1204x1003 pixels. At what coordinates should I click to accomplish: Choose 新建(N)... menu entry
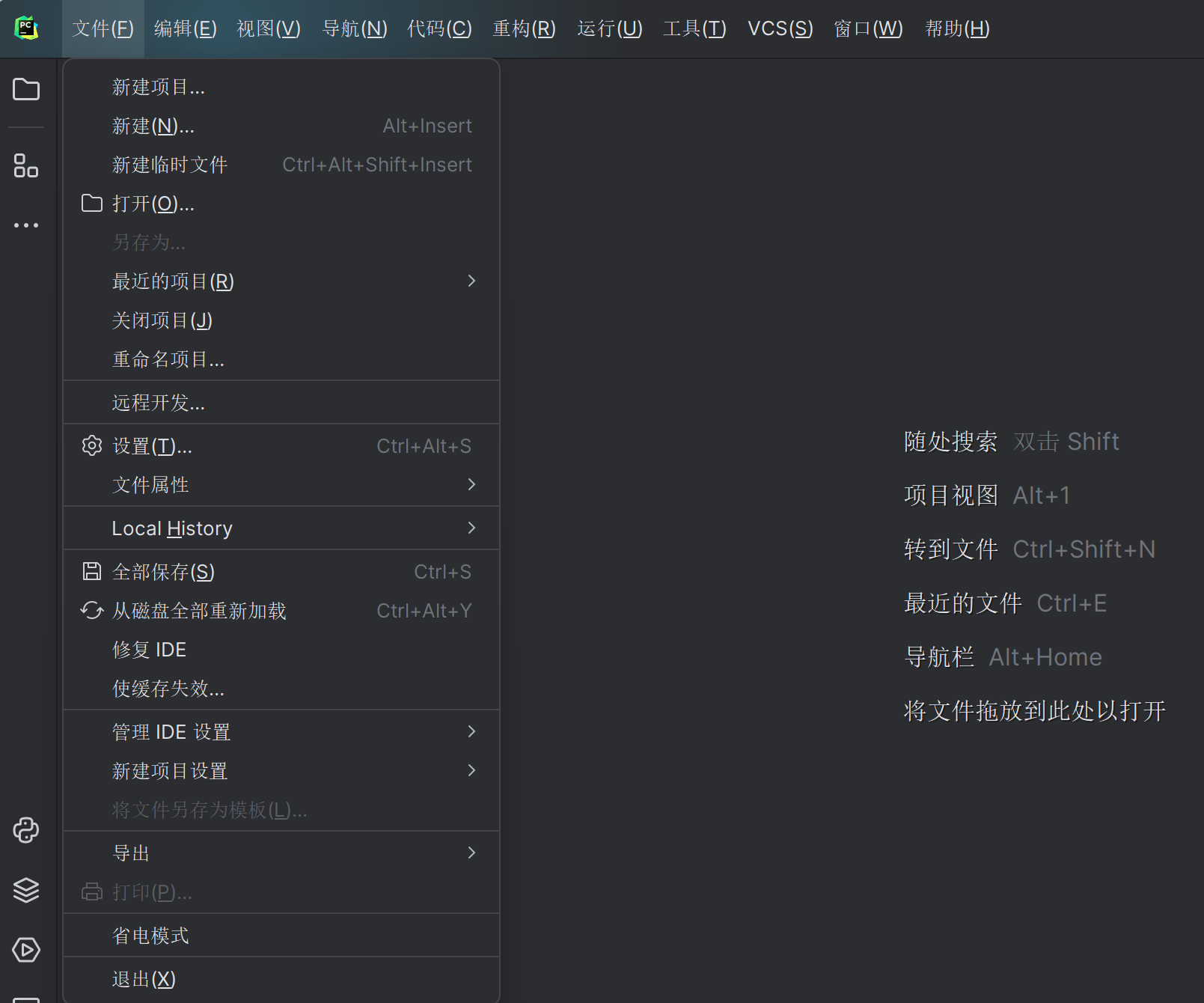tap(281, 126)
